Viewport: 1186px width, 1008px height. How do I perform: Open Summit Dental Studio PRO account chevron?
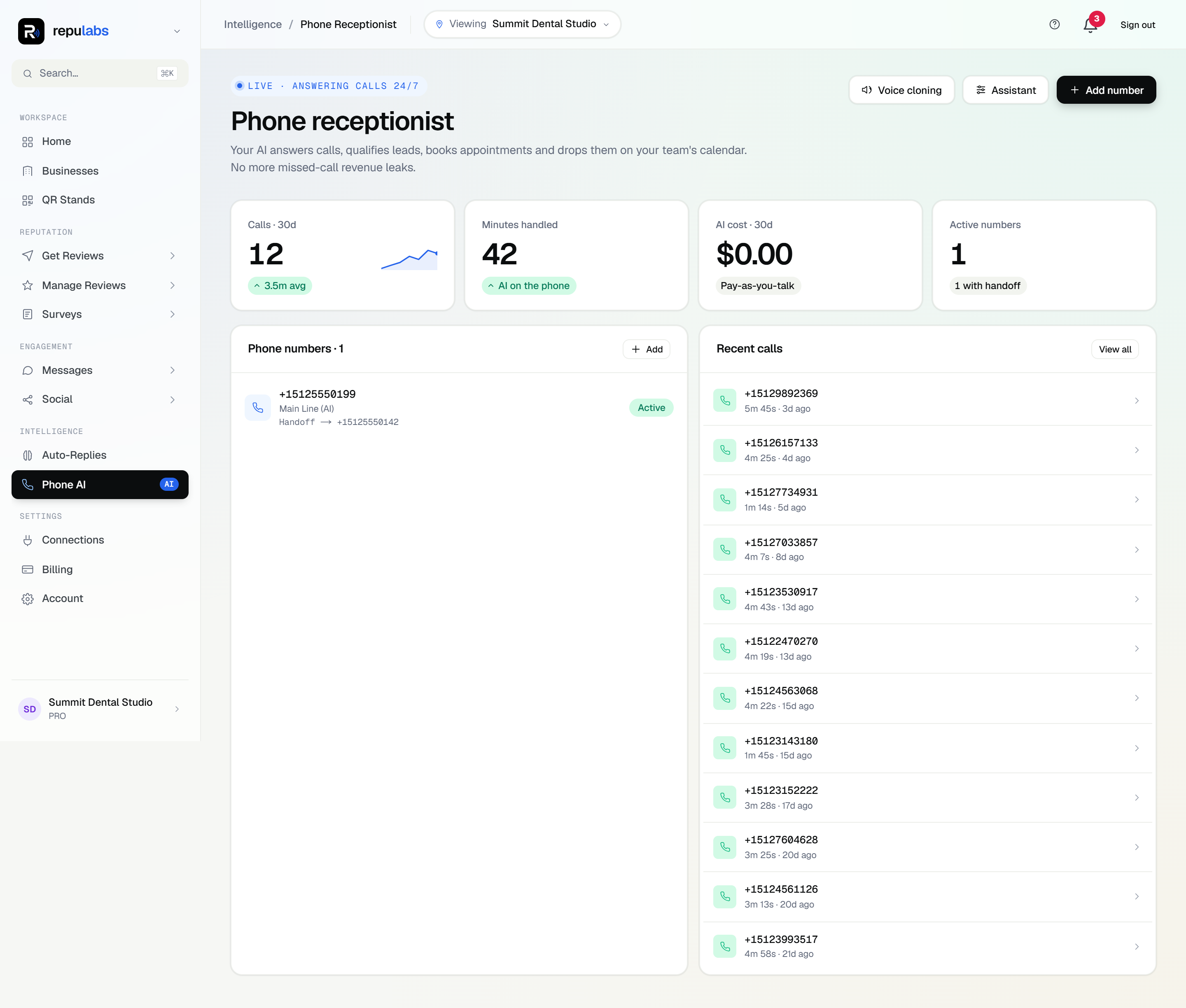(177, 709)
